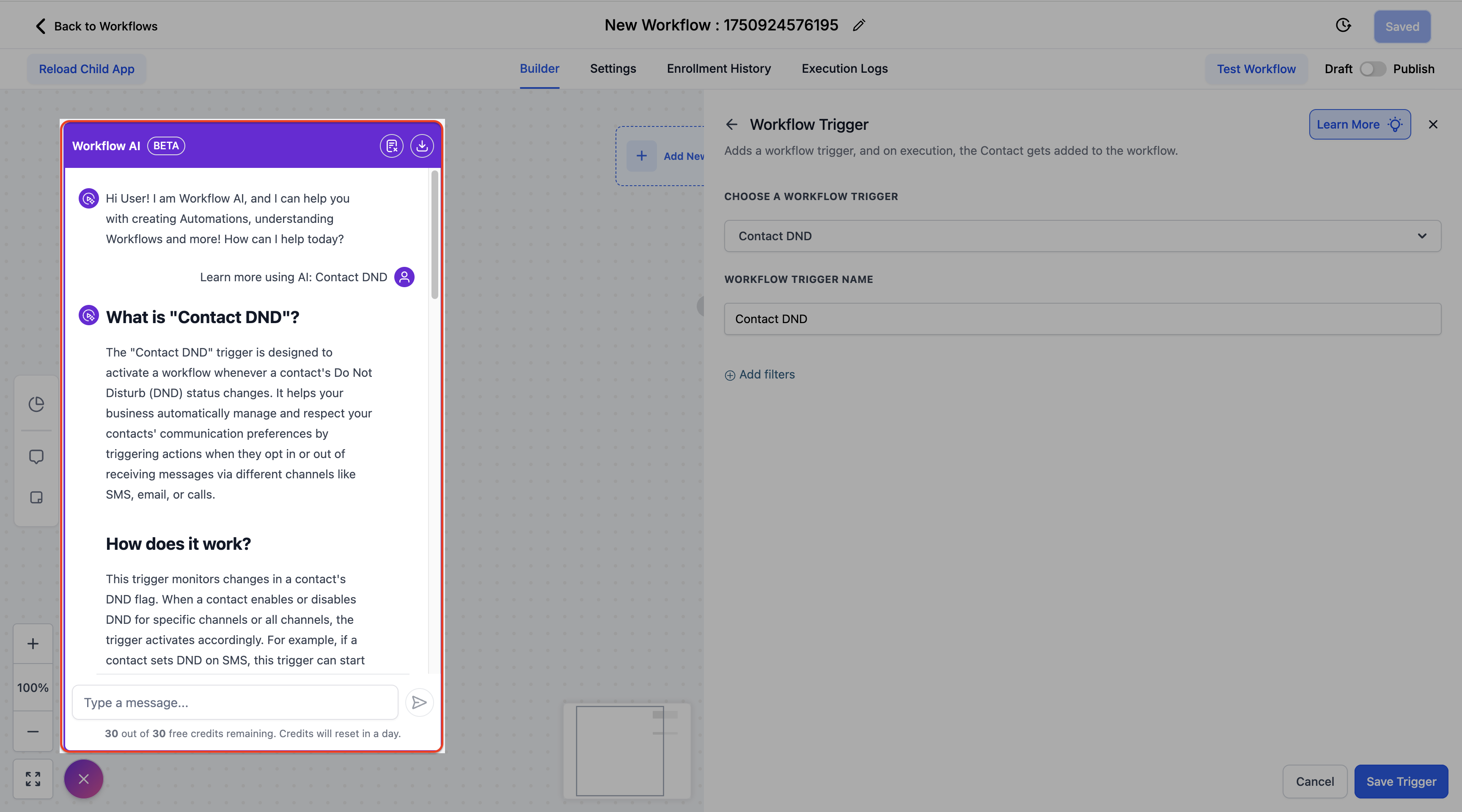
Task: Click the Save Trigger button
Action: pyautogui.click(x=1401, y=782)
